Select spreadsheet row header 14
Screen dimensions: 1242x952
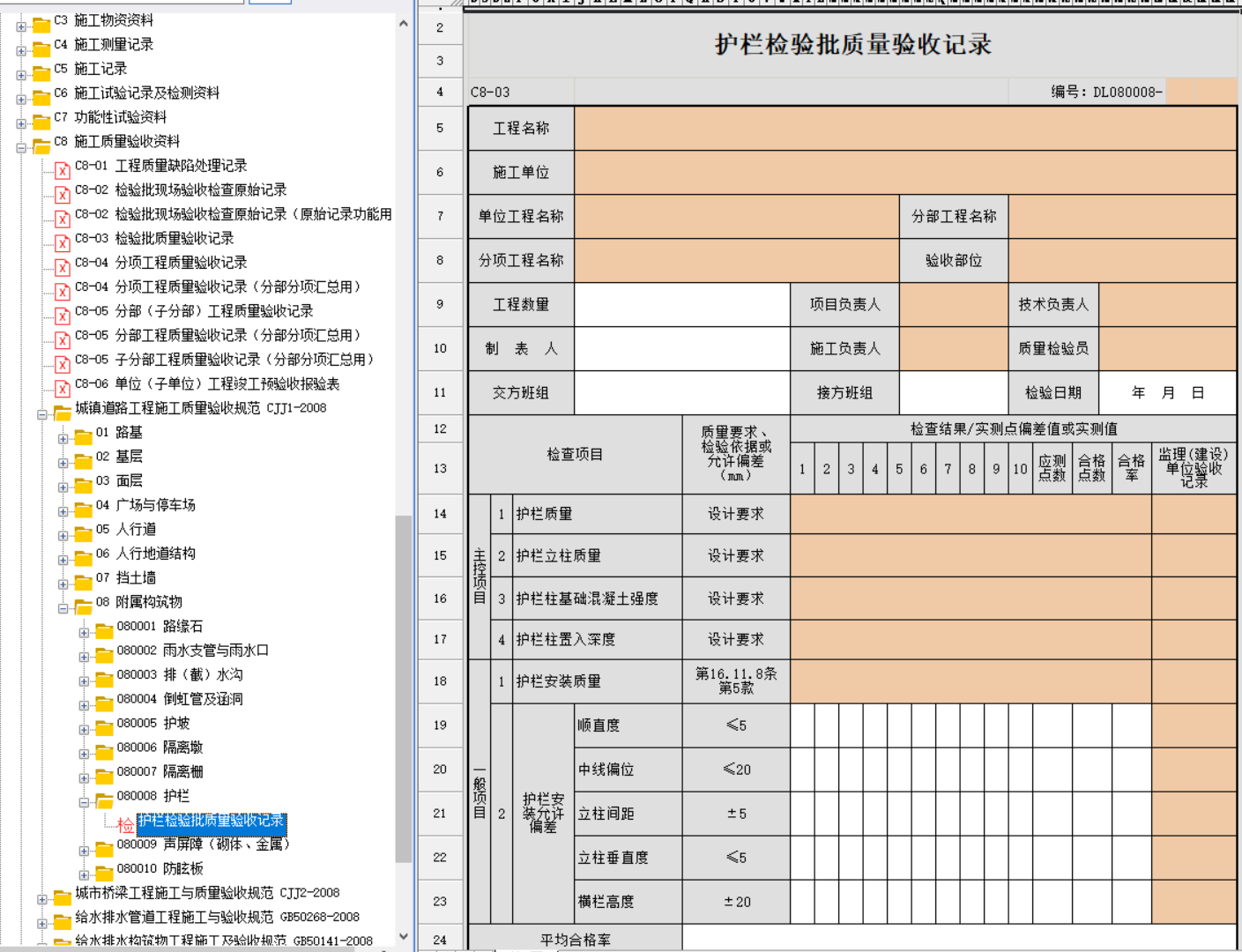(440, 514)
